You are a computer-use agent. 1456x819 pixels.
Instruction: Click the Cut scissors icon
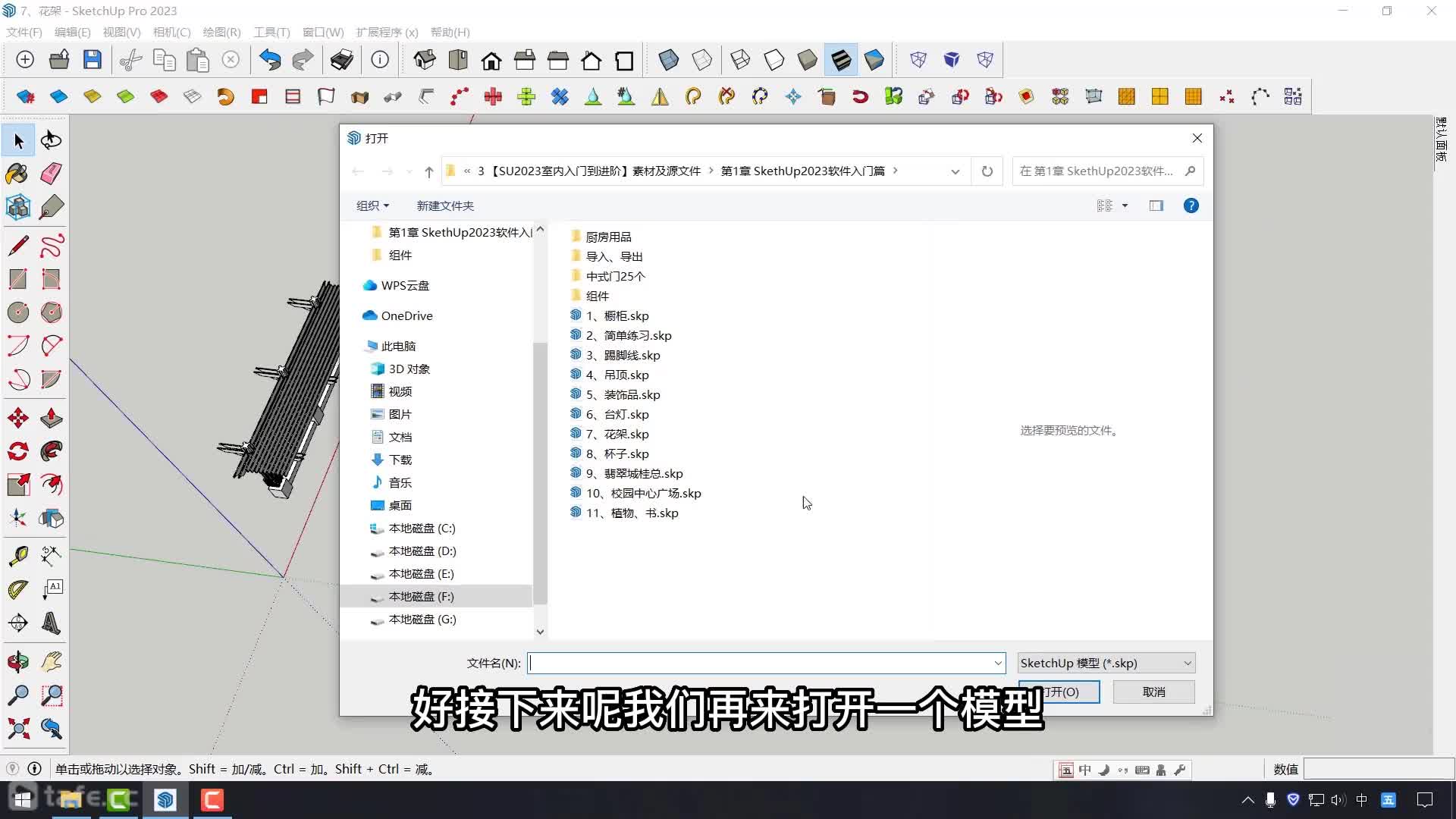point(130,60)
